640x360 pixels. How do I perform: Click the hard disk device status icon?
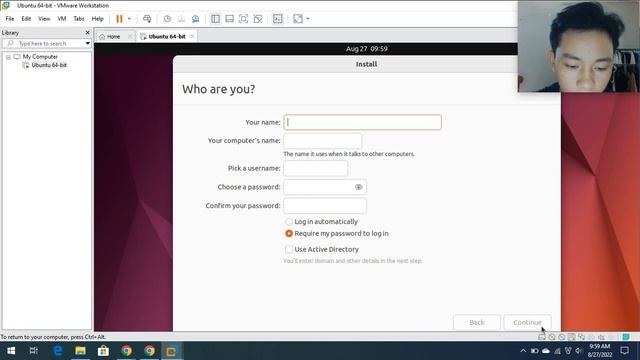click(x=542, y=337)
